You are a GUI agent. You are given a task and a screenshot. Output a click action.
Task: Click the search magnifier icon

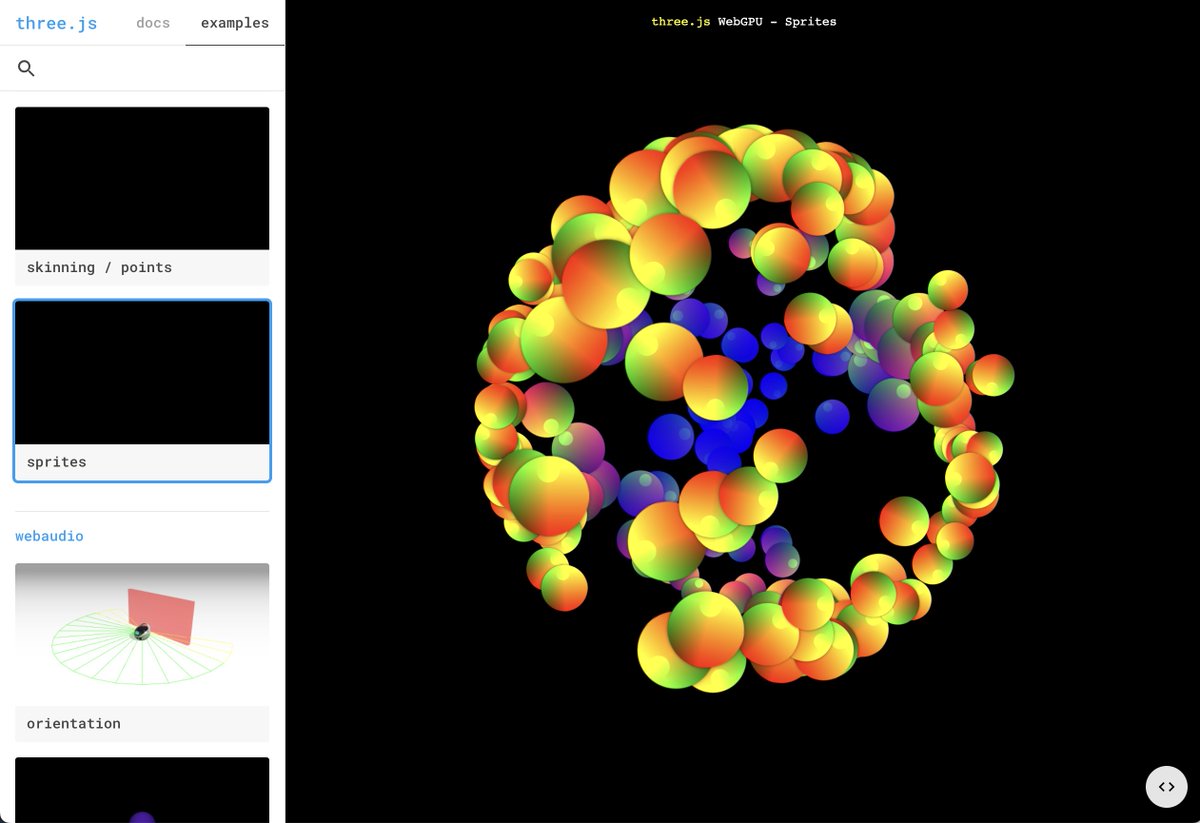pyautogui.click(x=27, y=68)
